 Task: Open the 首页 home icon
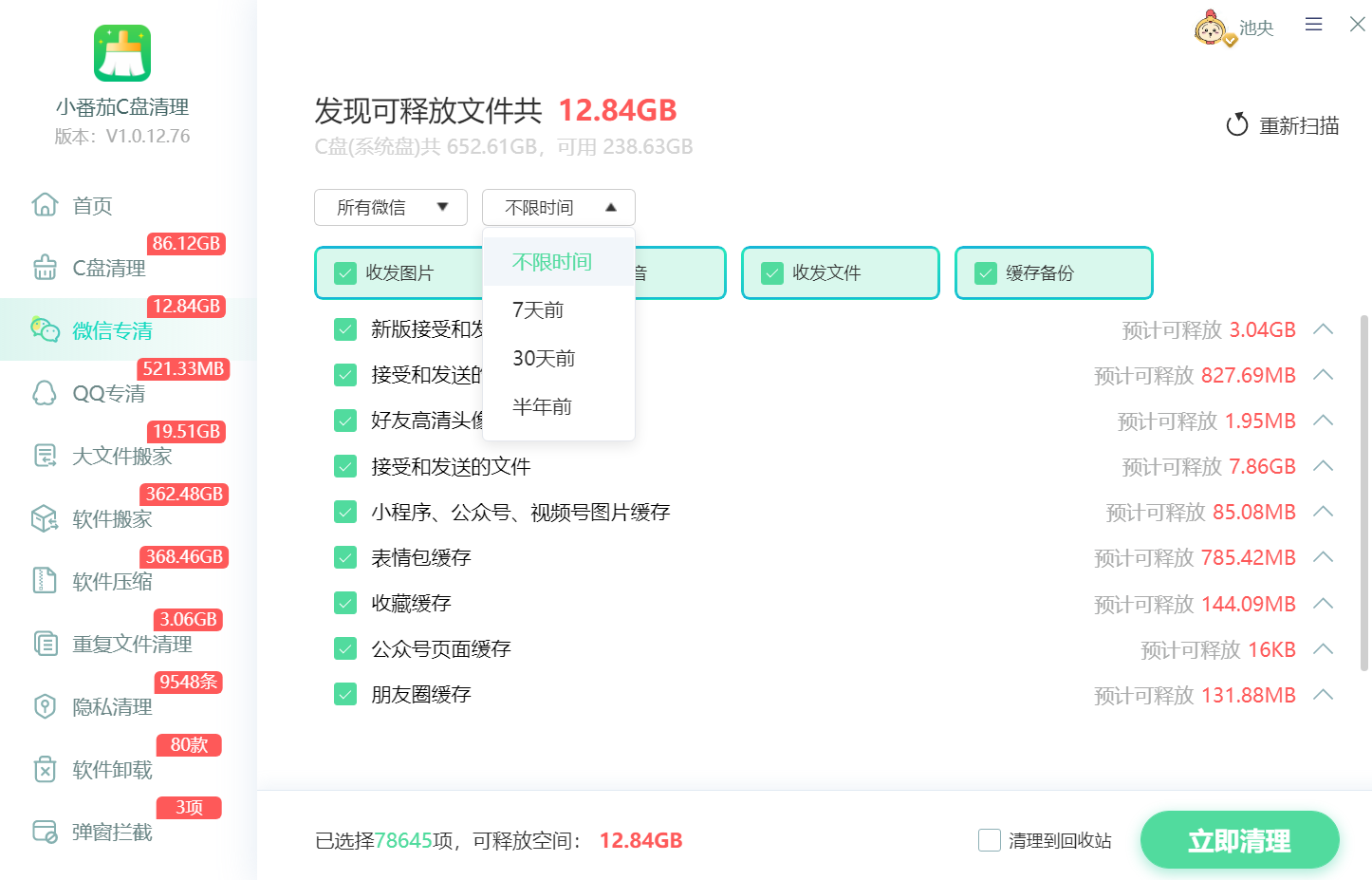(x=45, y=205)
